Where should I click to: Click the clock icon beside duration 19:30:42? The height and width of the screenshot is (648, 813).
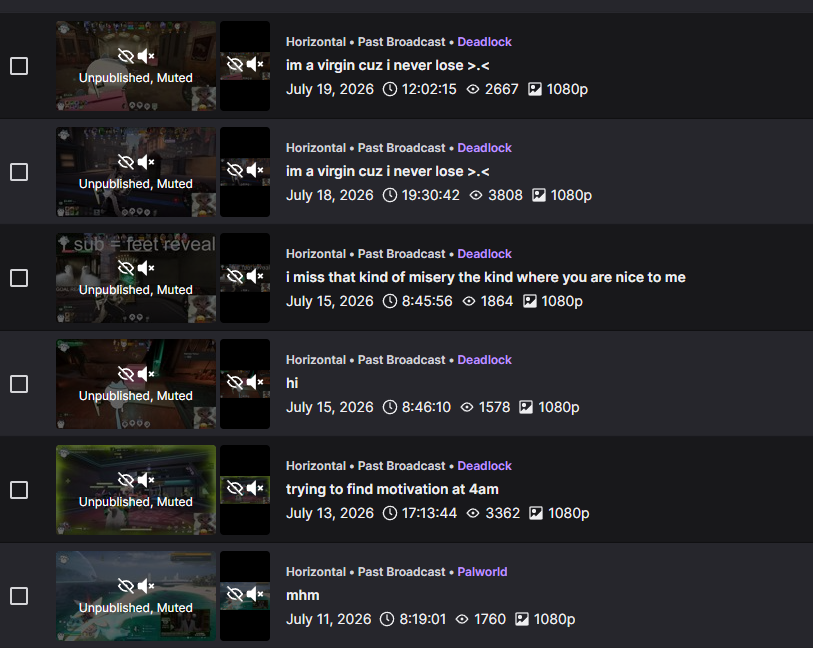pos(390,195)
